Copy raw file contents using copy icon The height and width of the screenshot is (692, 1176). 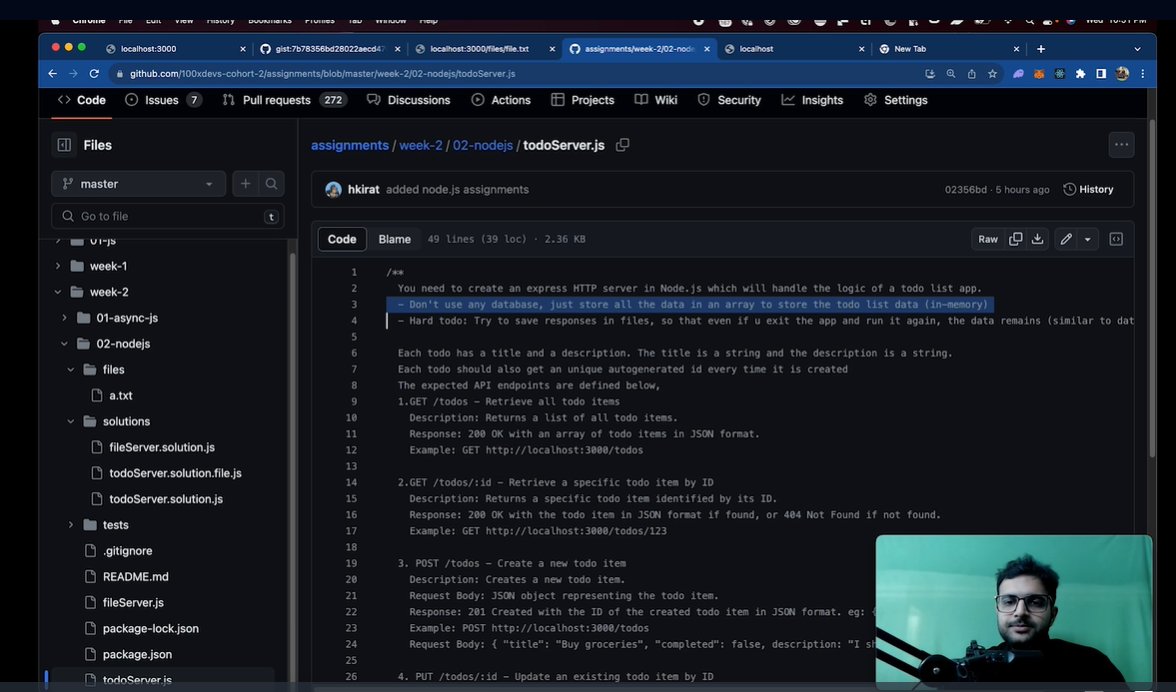(1016, 239)
